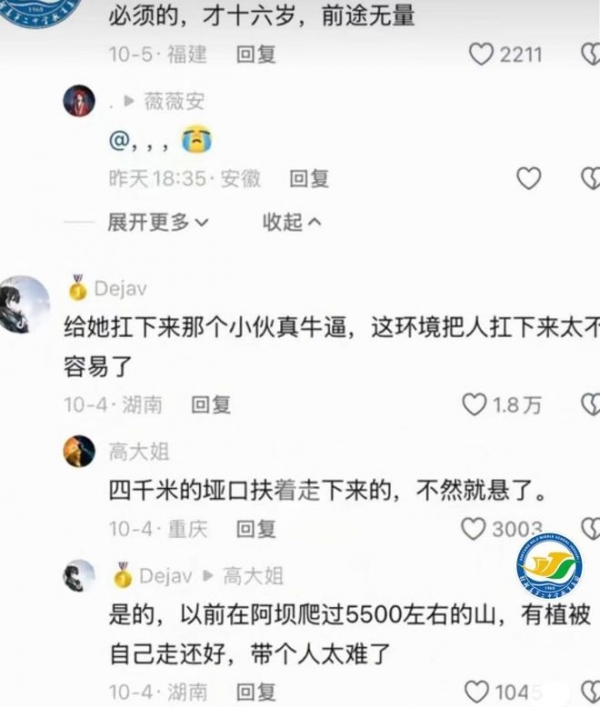Reply to Dejav's 湖南 top-level comment

pos(211,405)
